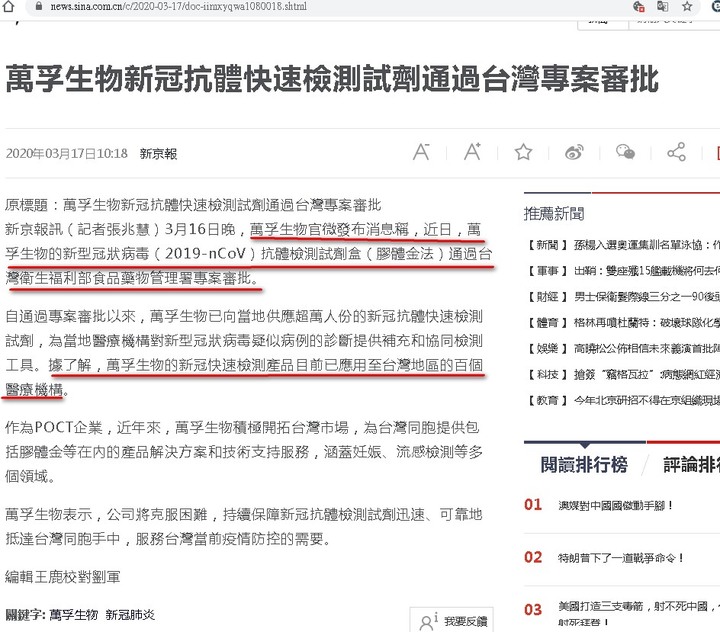
Task: Increase article font size (A+)
Action: [x=472, y=152]
